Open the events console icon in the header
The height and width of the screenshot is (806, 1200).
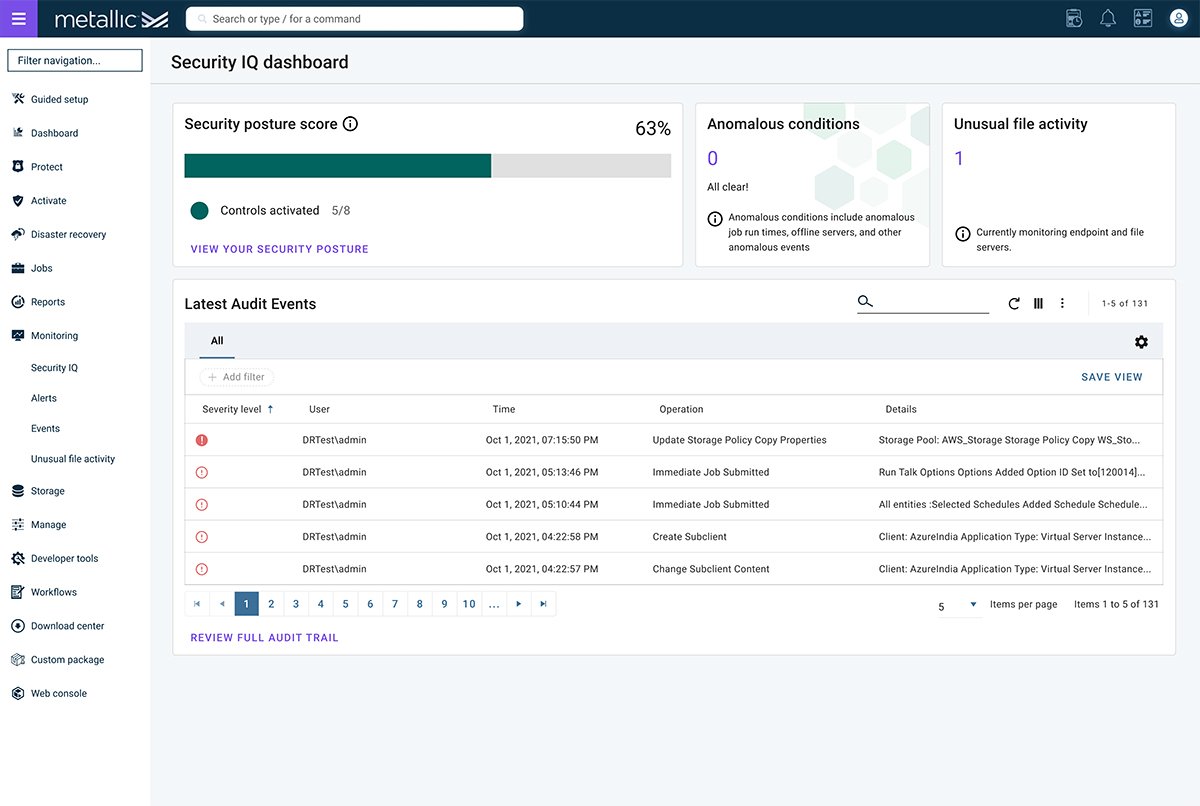click(x=1142, y=17)
